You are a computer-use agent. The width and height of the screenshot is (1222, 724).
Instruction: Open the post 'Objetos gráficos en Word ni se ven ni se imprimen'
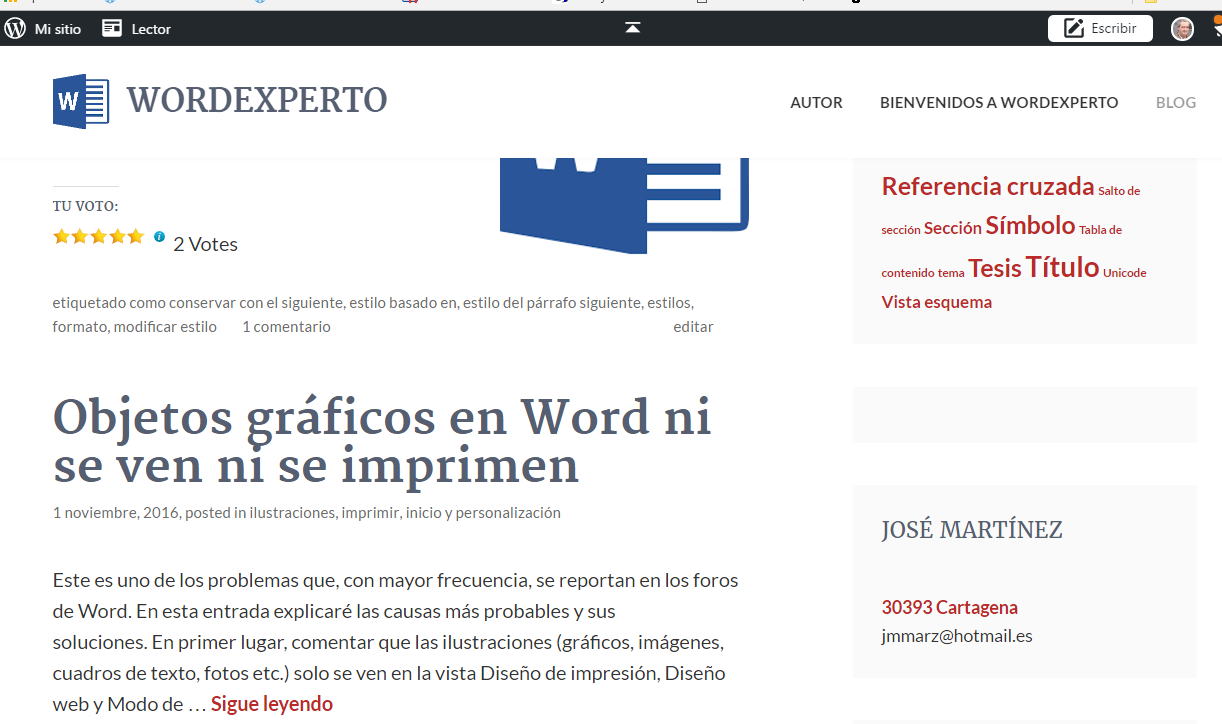(382, 441)
